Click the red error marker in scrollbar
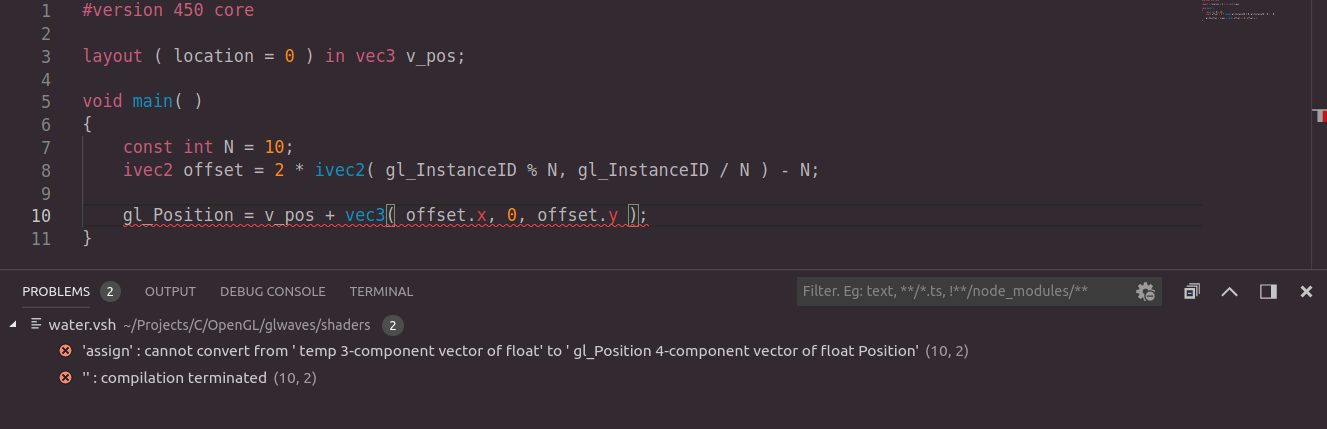 (x=1318, y=116)
